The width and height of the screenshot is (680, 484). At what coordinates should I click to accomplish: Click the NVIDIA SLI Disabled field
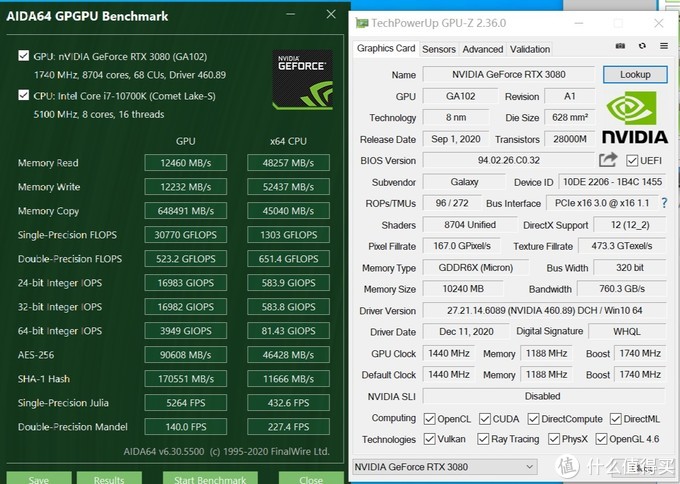(x=544, y=396)
